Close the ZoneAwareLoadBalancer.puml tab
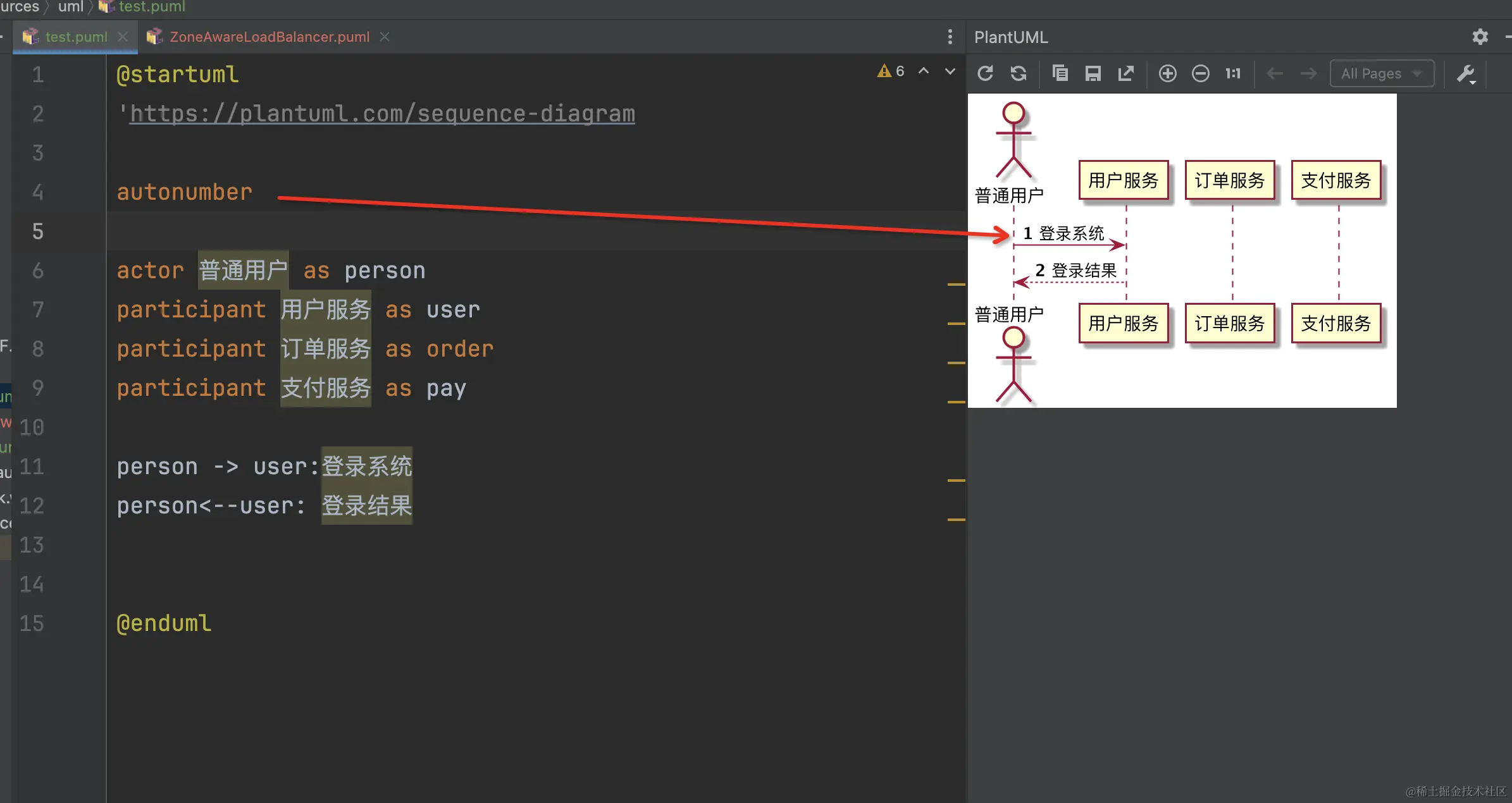Image resolution: width=1512 pixels, height=803 pixels. click(x=385, y=37)
